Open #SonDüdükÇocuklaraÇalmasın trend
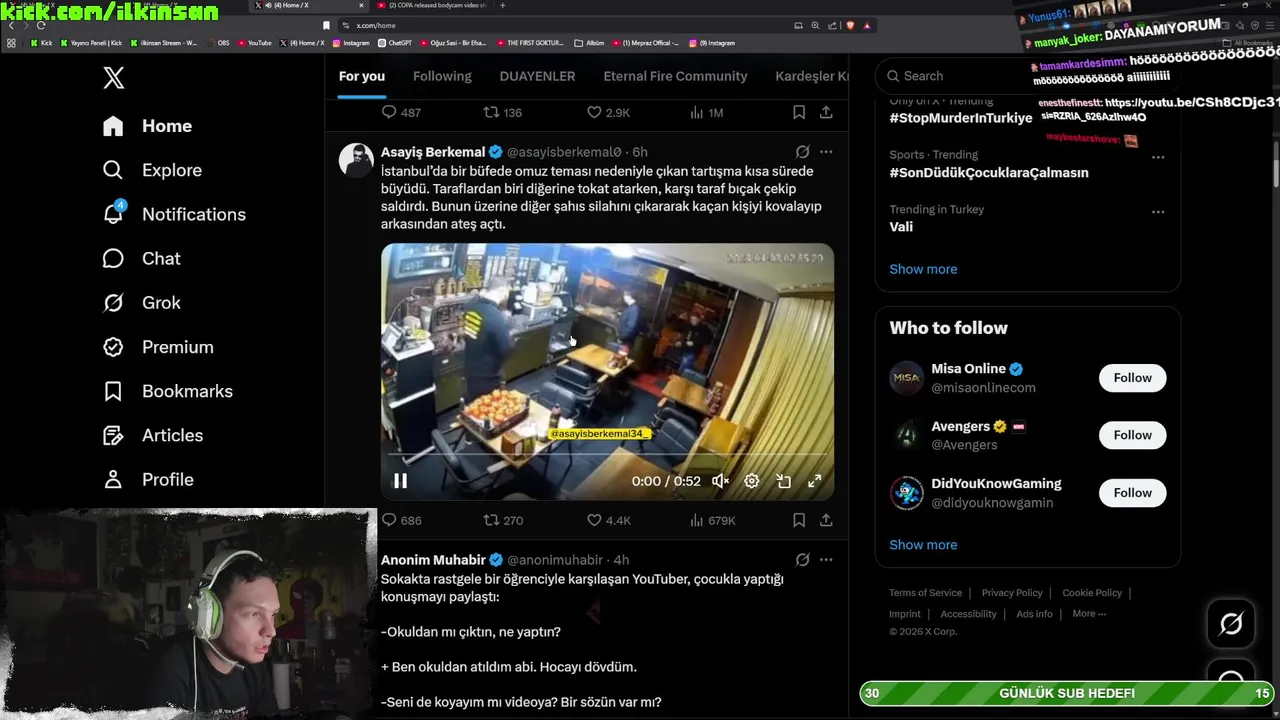Viewport: 1280px width, 720px height. 989,173
